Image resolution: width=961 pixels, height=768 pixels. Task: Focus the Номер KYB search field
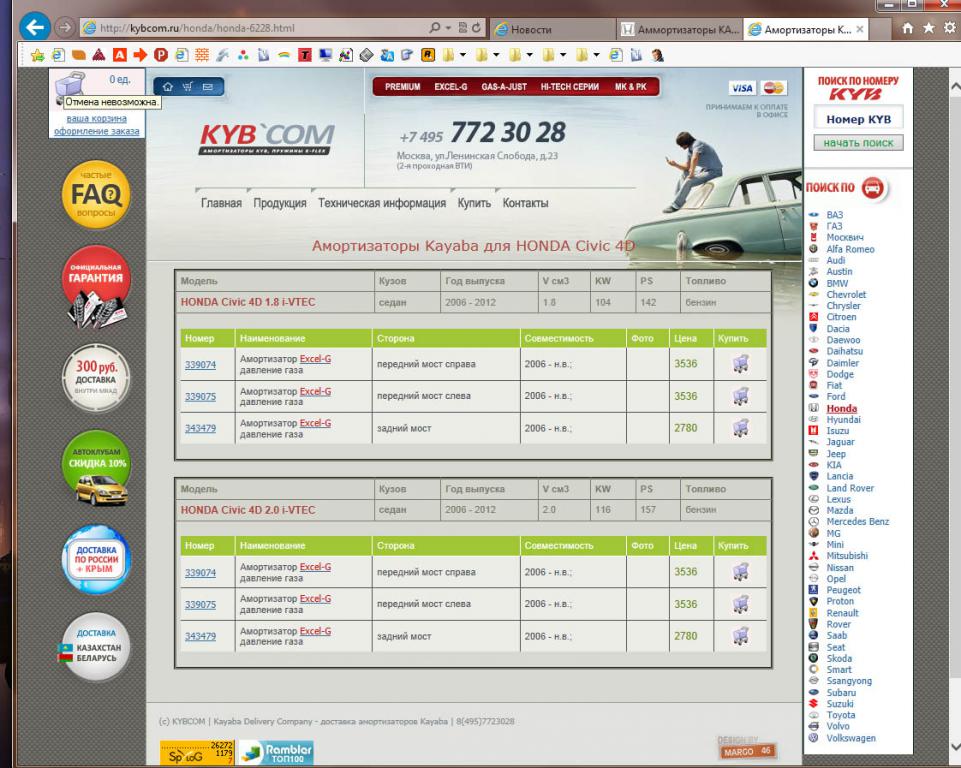coord(858,119)
